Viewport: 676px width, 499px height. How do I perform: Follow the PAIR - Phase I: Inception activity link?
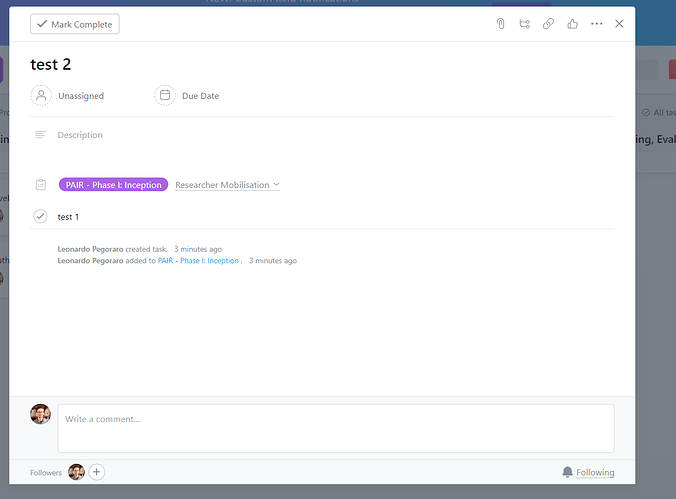coord(198,260)
